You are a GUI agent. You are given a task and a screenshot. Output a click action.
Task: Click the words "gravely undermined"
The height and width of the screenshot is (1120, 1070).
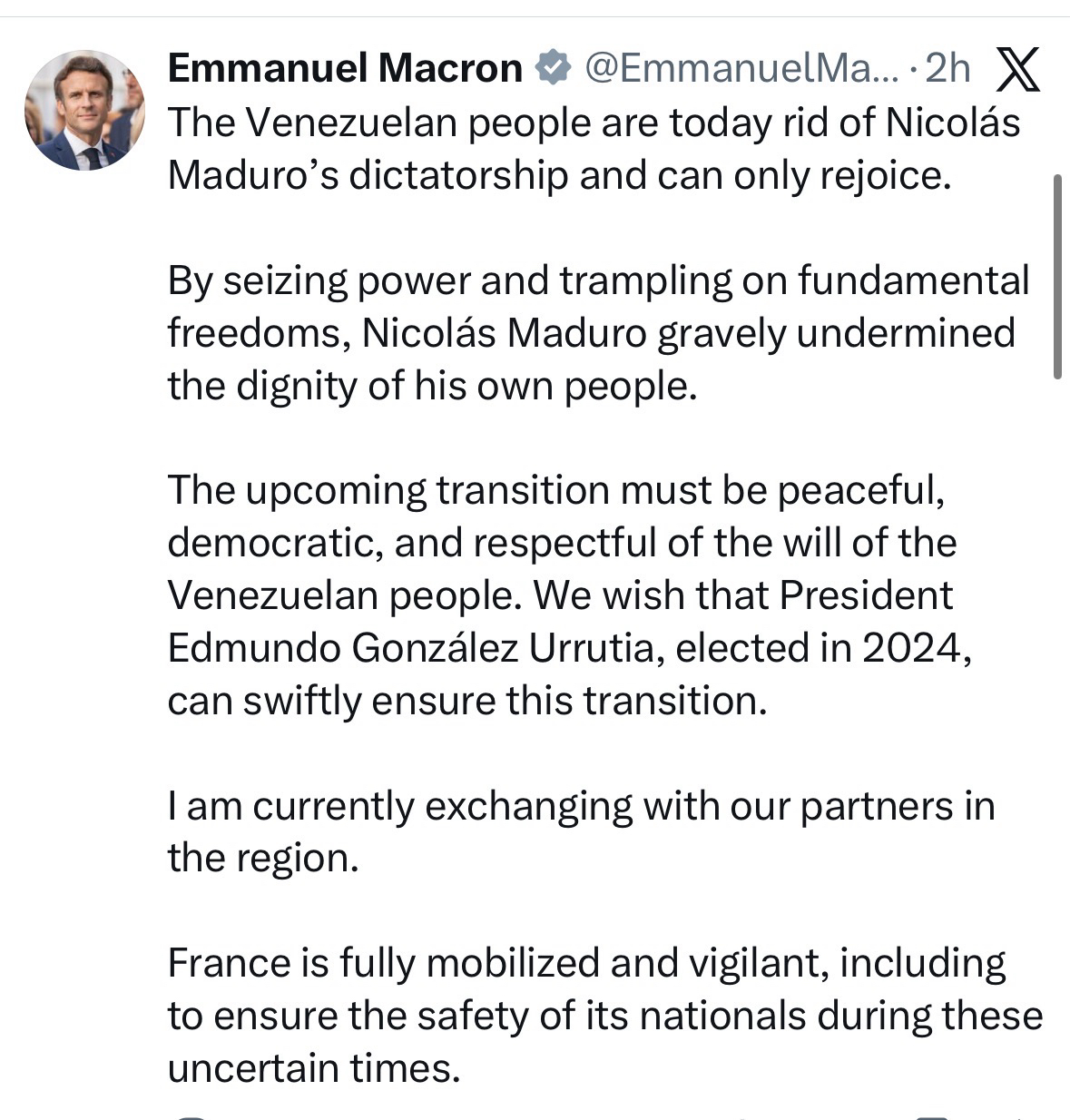point(836,333)
